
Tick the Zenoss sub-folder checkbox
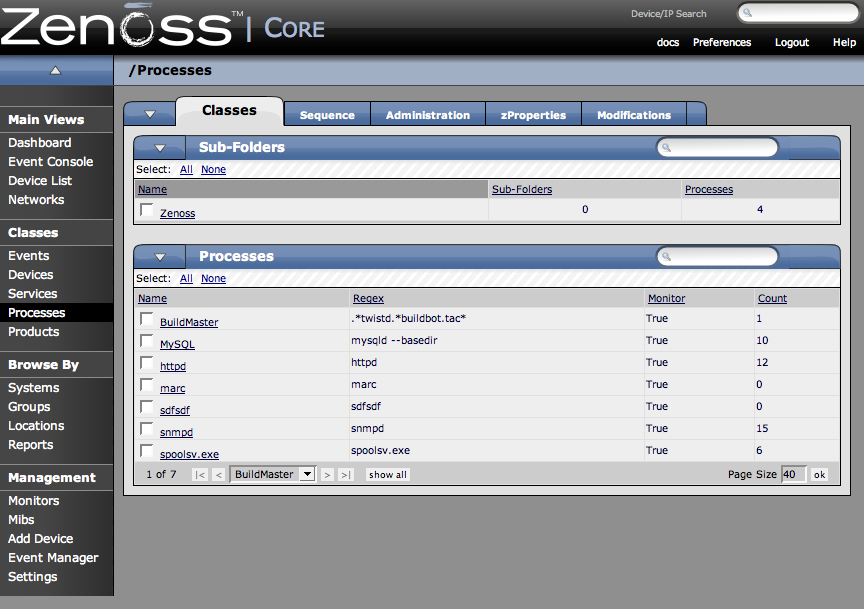click(147, 210)
